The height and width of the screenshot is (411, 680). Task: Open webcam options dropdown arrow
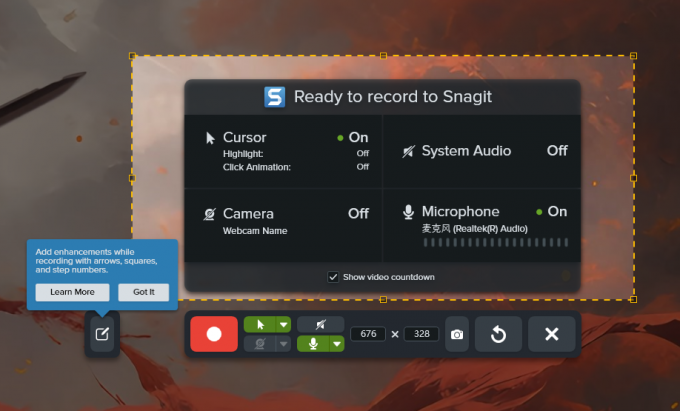[284, 344]
